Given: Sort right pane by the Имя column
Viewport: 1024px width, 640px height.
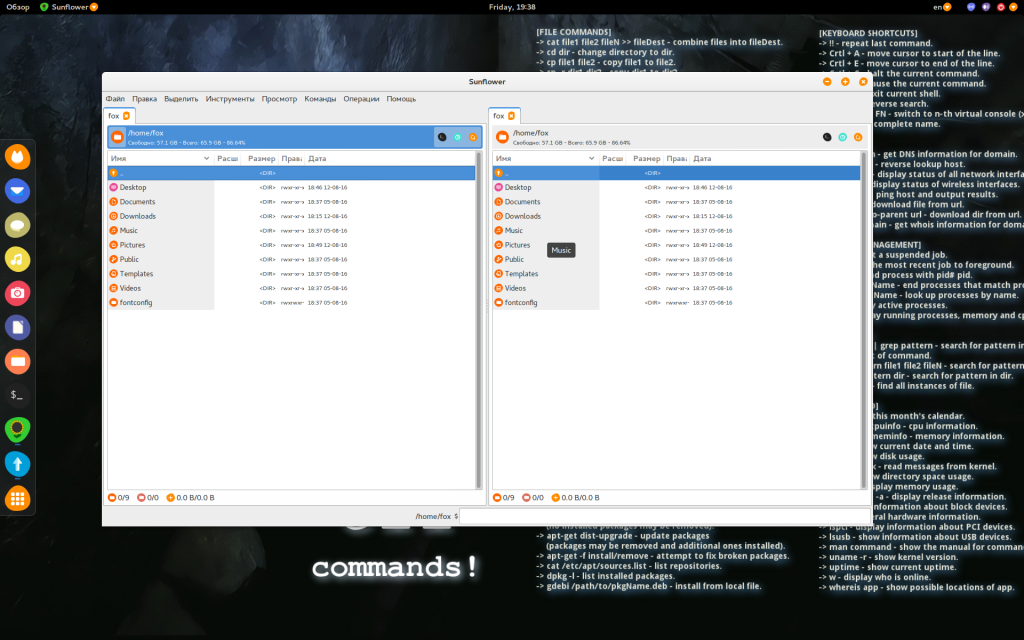Looking at the screenshot, I should [545, 159].
